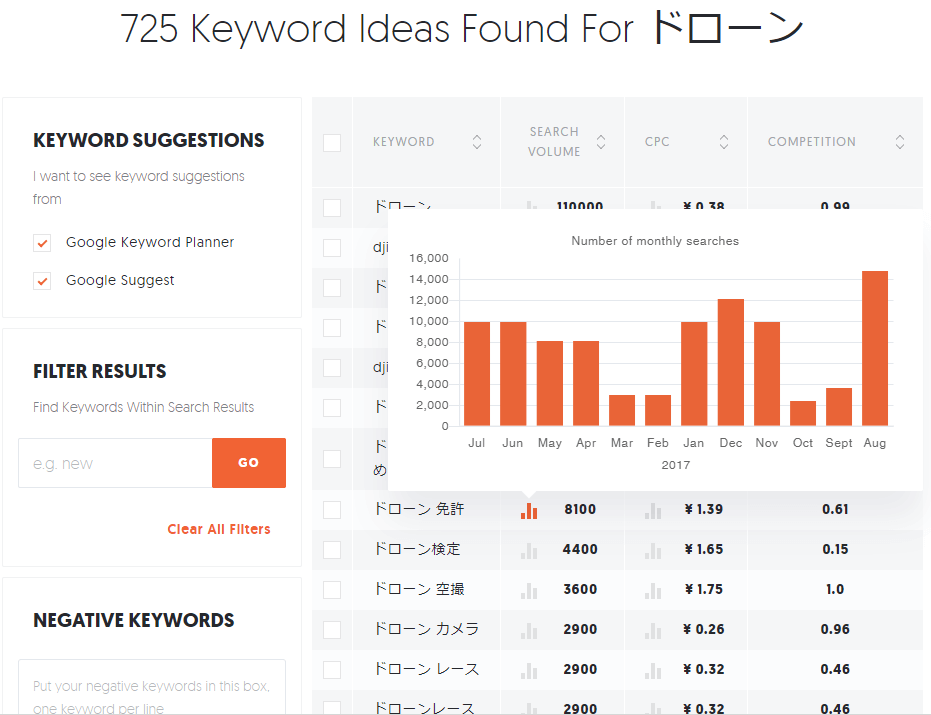Click the August bar in the monthly chart
Image resolution: width=931 pixels, height=715 pixels.
875,348
